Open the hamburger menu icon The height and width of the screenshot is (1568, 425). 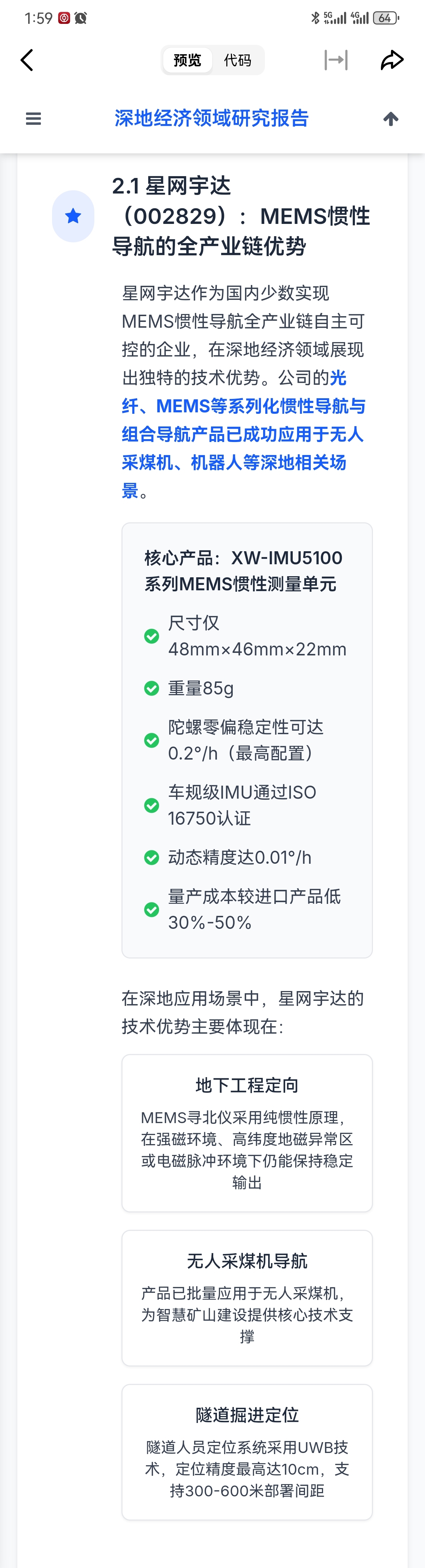click(34, 119)
